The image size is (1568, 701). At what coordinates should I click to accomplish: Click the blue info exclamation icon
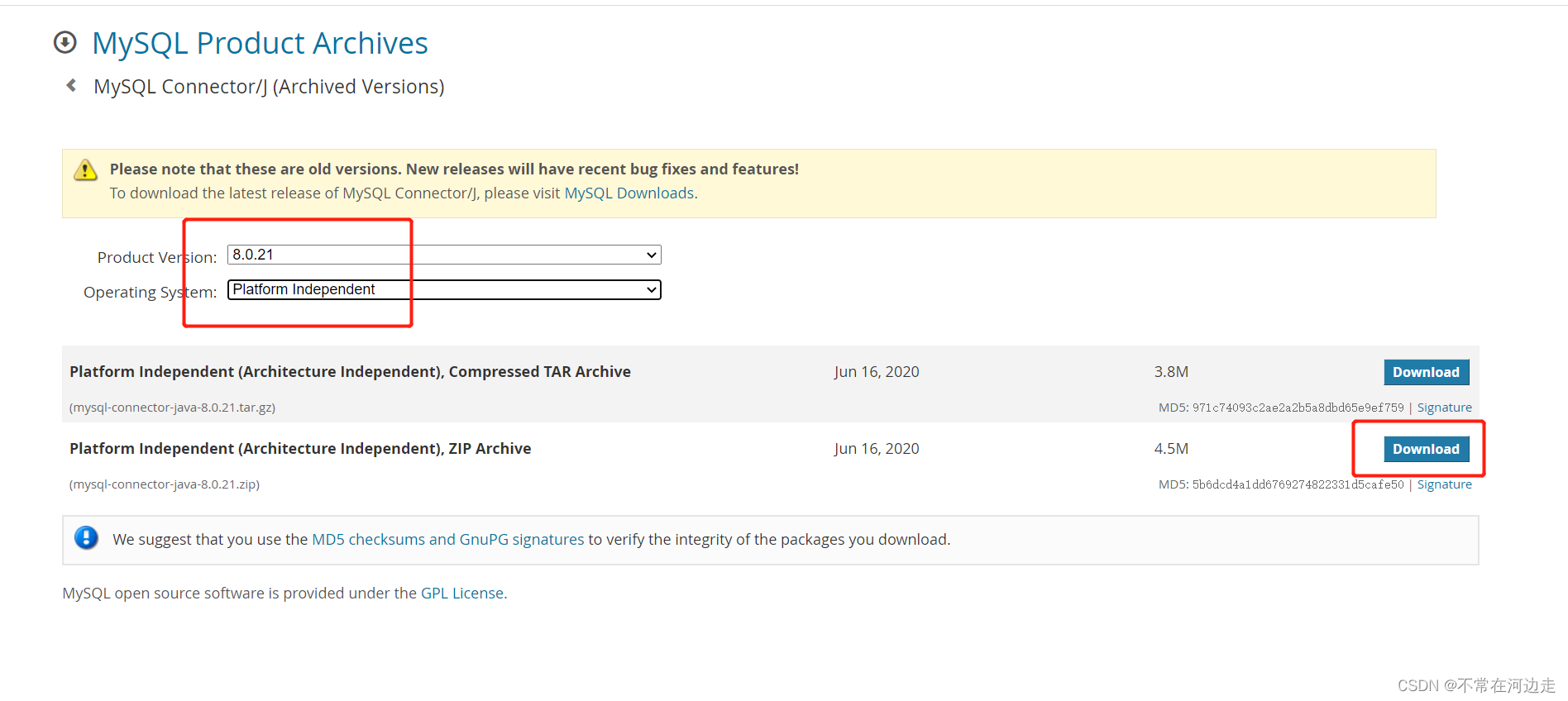point(86,538)
